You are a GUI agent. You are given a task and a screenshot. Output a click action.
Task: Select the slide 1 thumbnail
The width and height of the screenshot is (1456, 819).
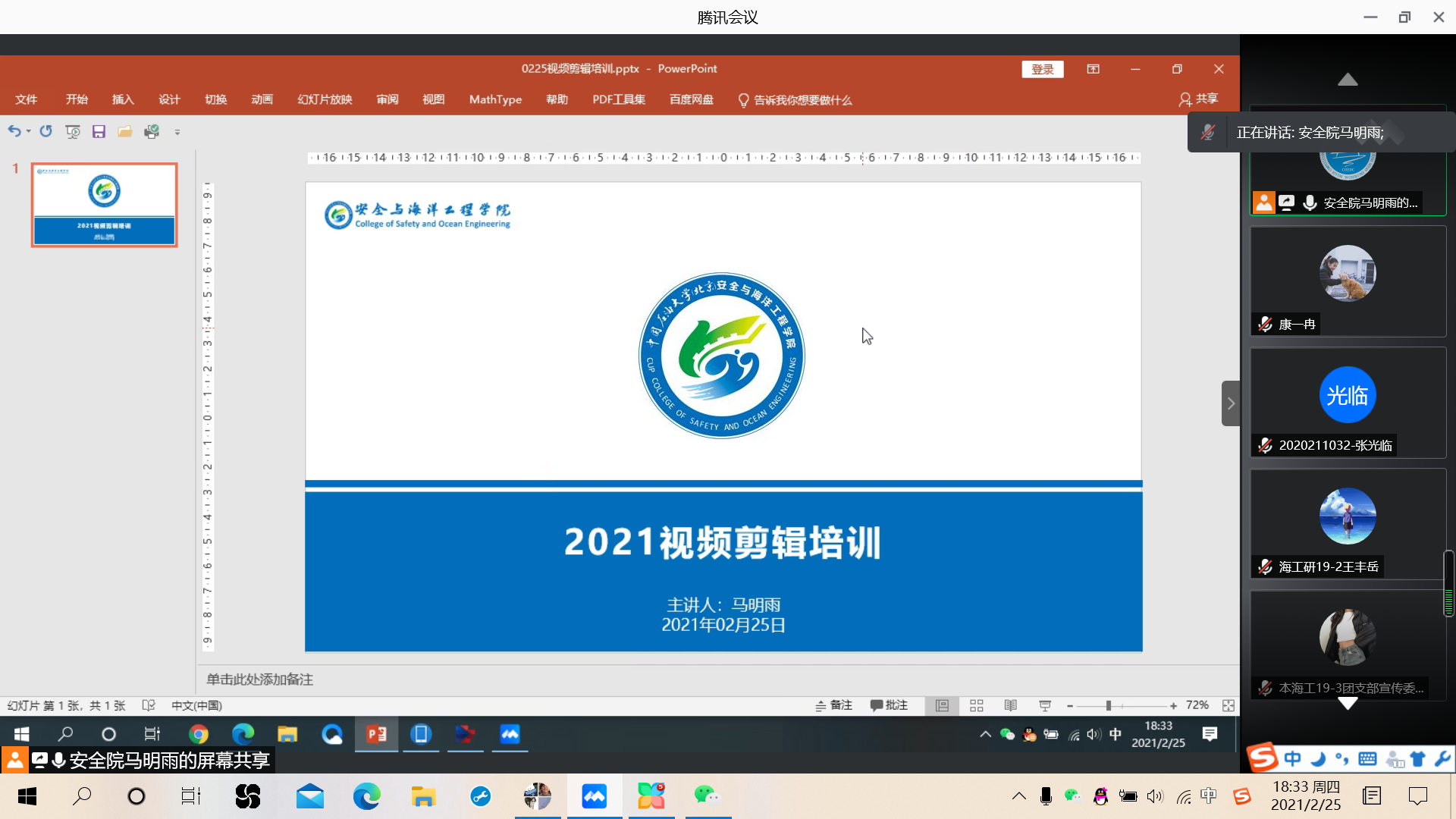(x=104, y=205)
